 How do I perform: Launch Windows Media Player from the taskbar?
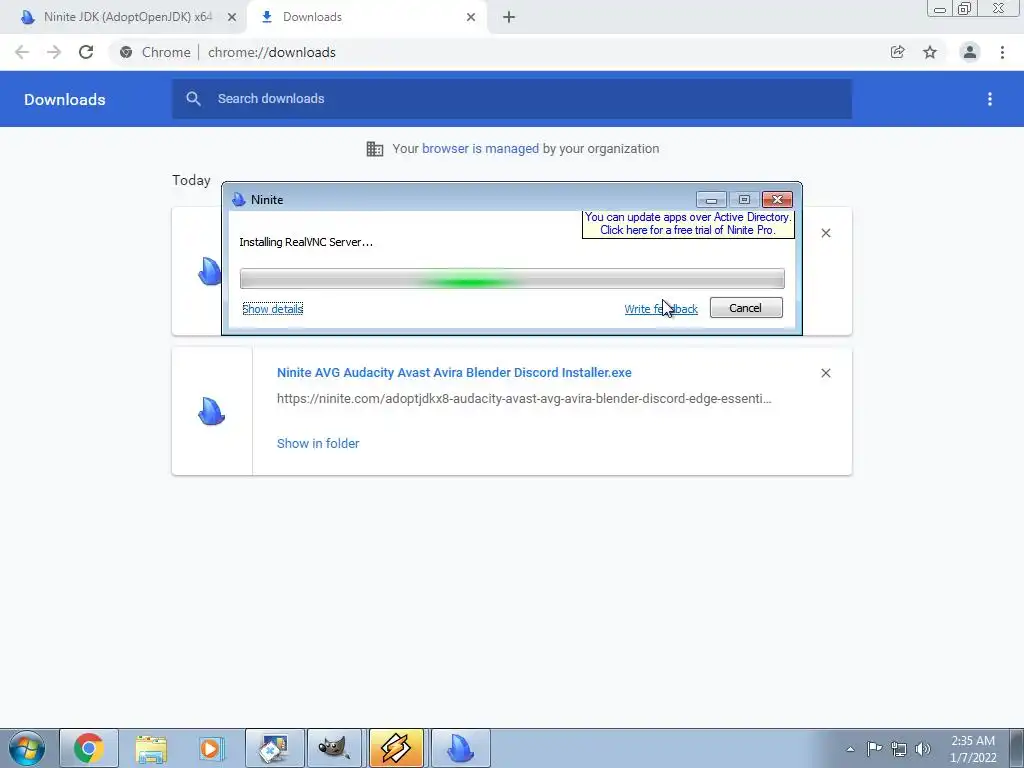(211, 748)
